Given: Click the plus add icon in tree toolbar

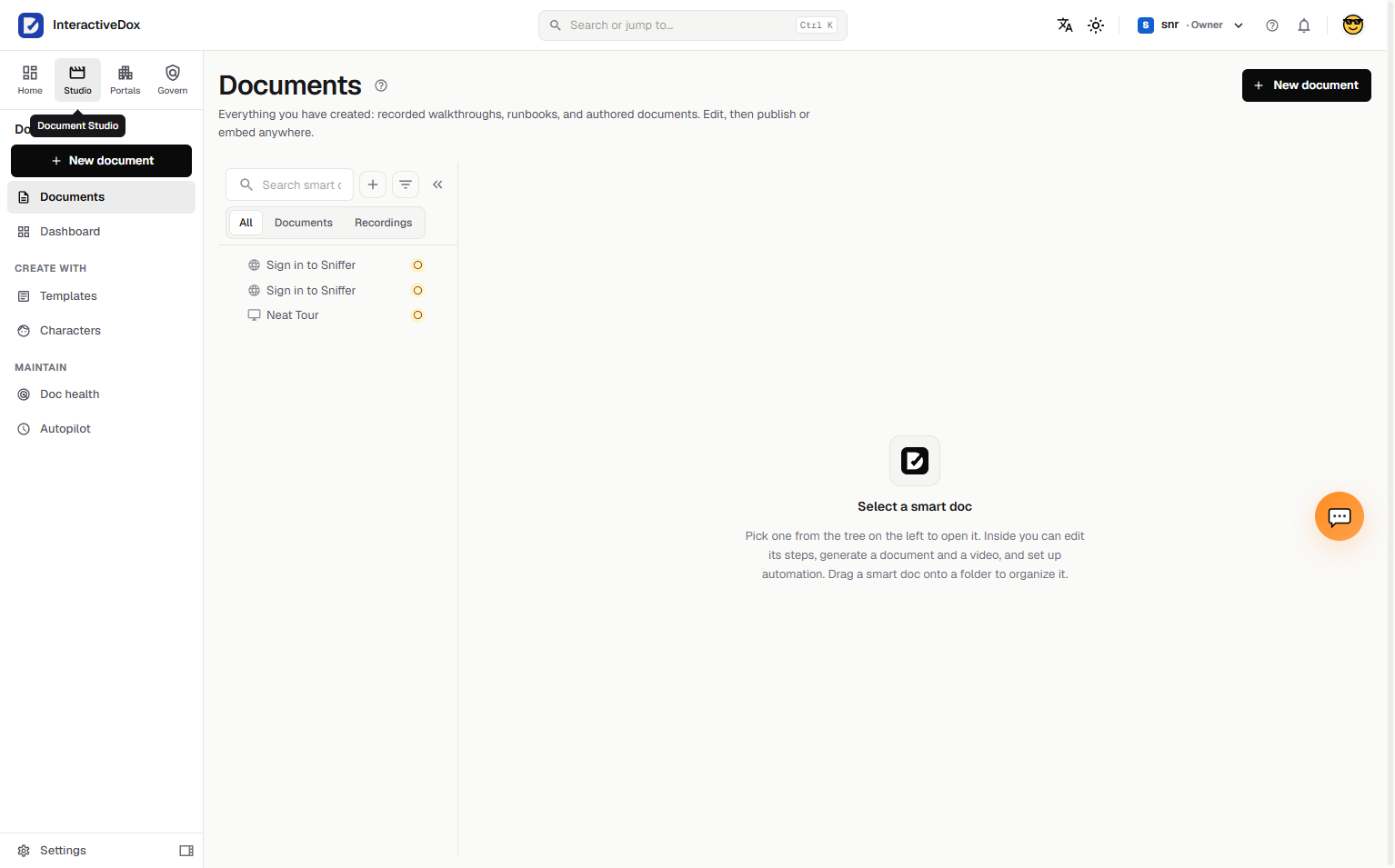Looking at the screenshot, I should pyautogui.click(x=373, y=185).
